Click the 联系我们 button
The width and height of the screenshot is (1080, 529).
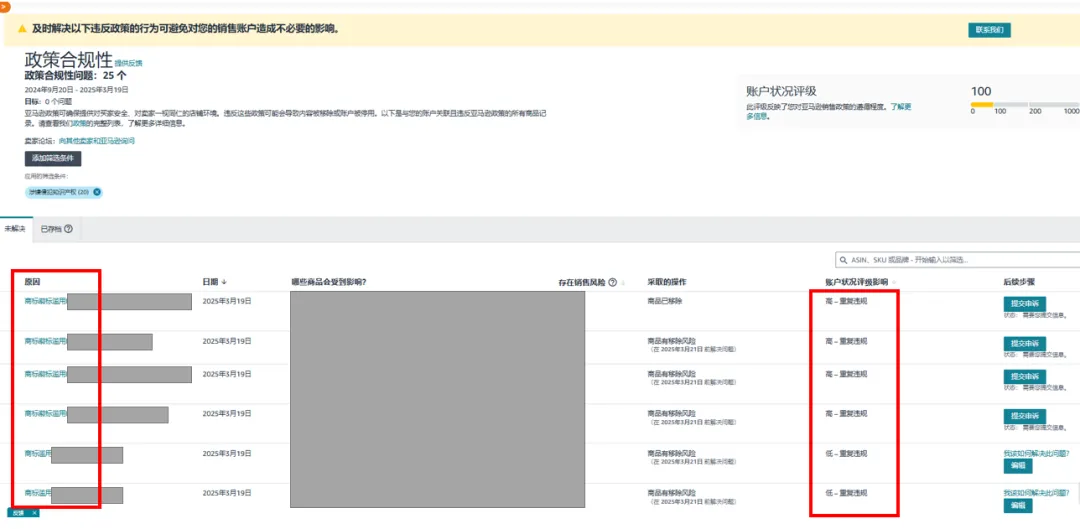989,30
